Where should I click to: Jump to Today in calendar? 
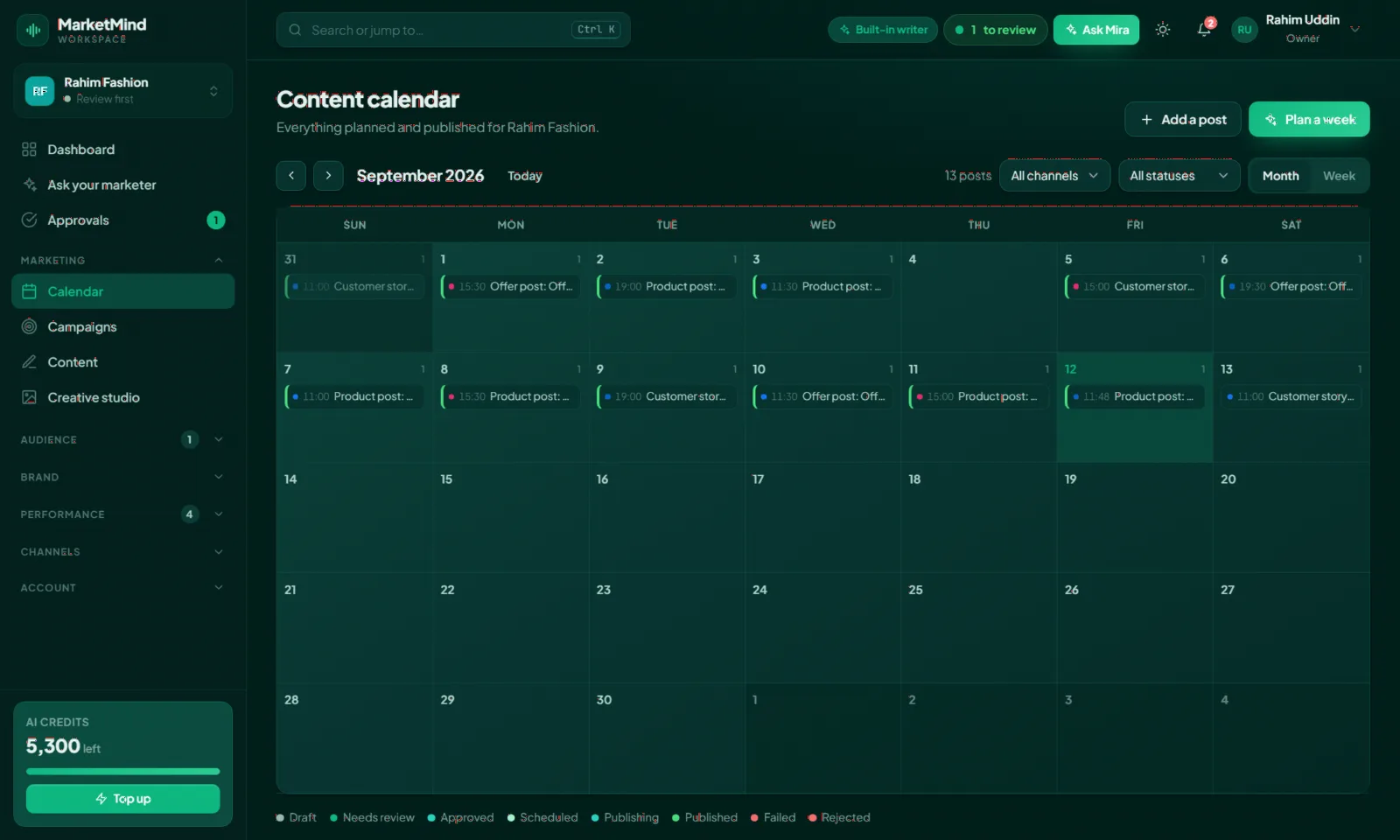[x=525, y=176]
